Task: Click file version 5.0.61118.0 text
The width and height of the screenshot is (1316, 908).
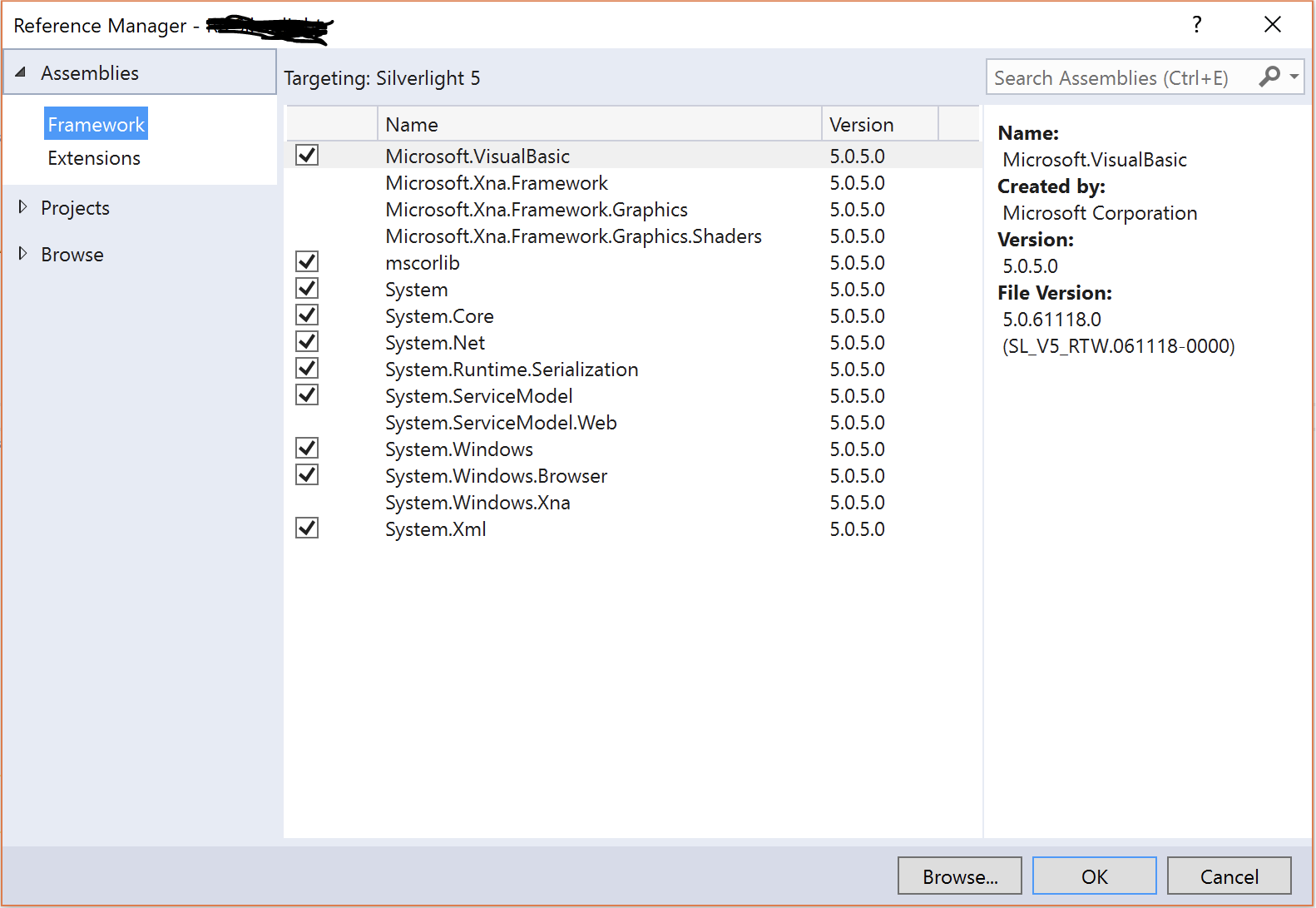Action: click(x=1051, y=320)
